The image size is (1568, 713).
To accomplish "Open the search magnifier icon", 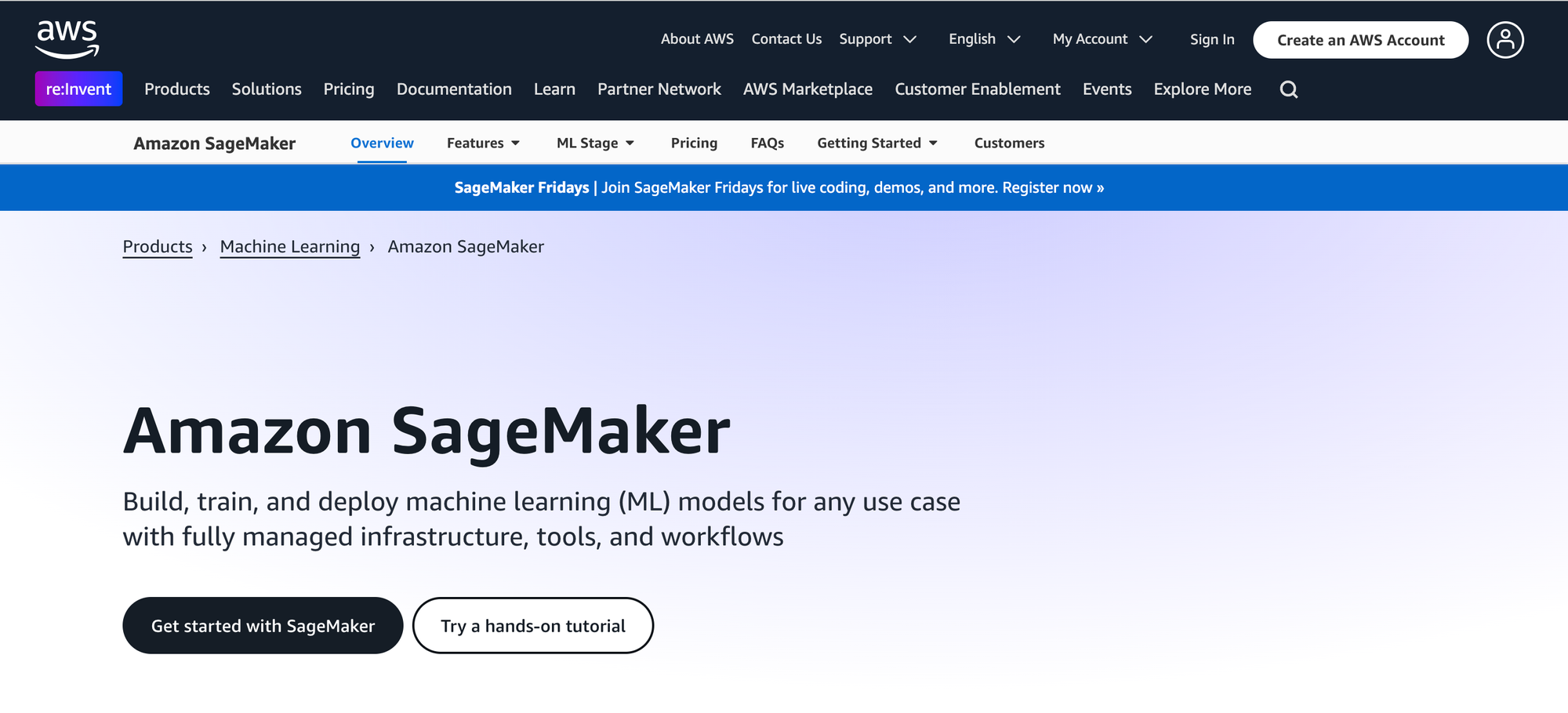I will pos(1289,89).
